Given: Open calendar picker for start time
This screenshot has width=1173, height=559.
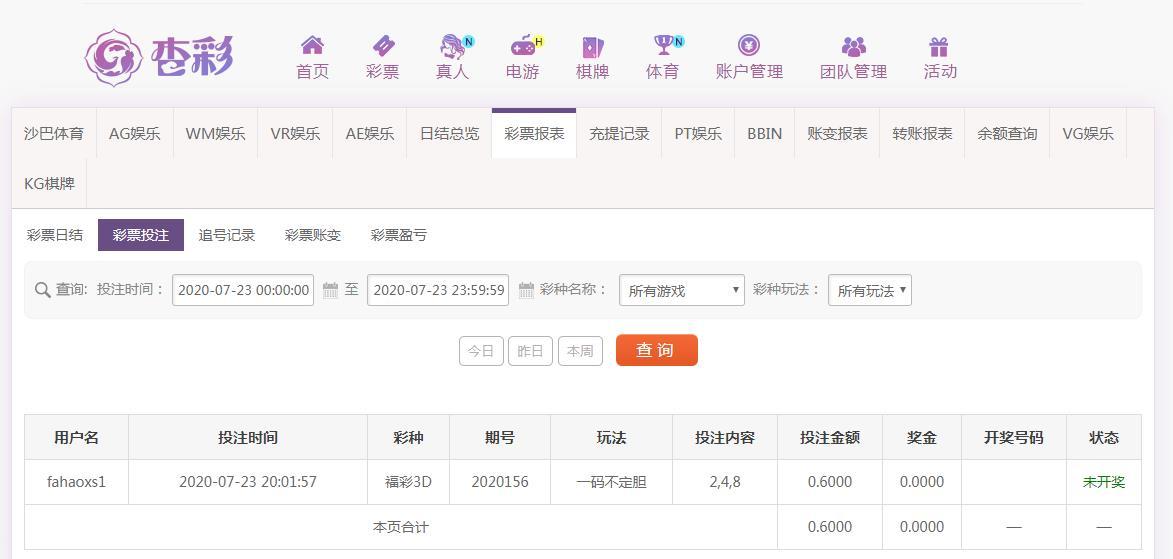Looking at the screenshot, I should [330, 290].
